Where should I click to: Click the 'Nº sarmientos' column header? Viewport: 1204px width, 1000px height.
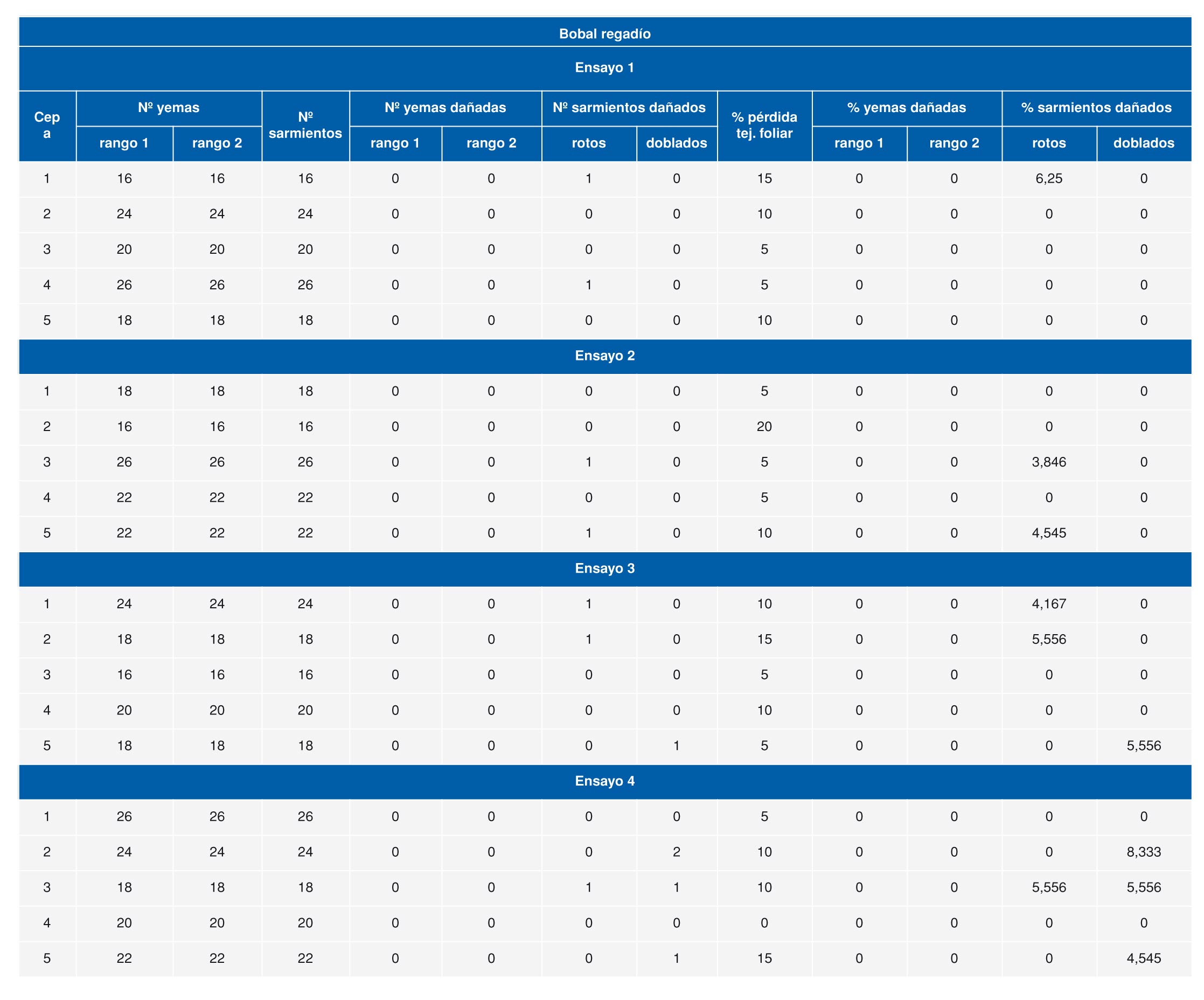pyautogui.click(x=305, y=125)
